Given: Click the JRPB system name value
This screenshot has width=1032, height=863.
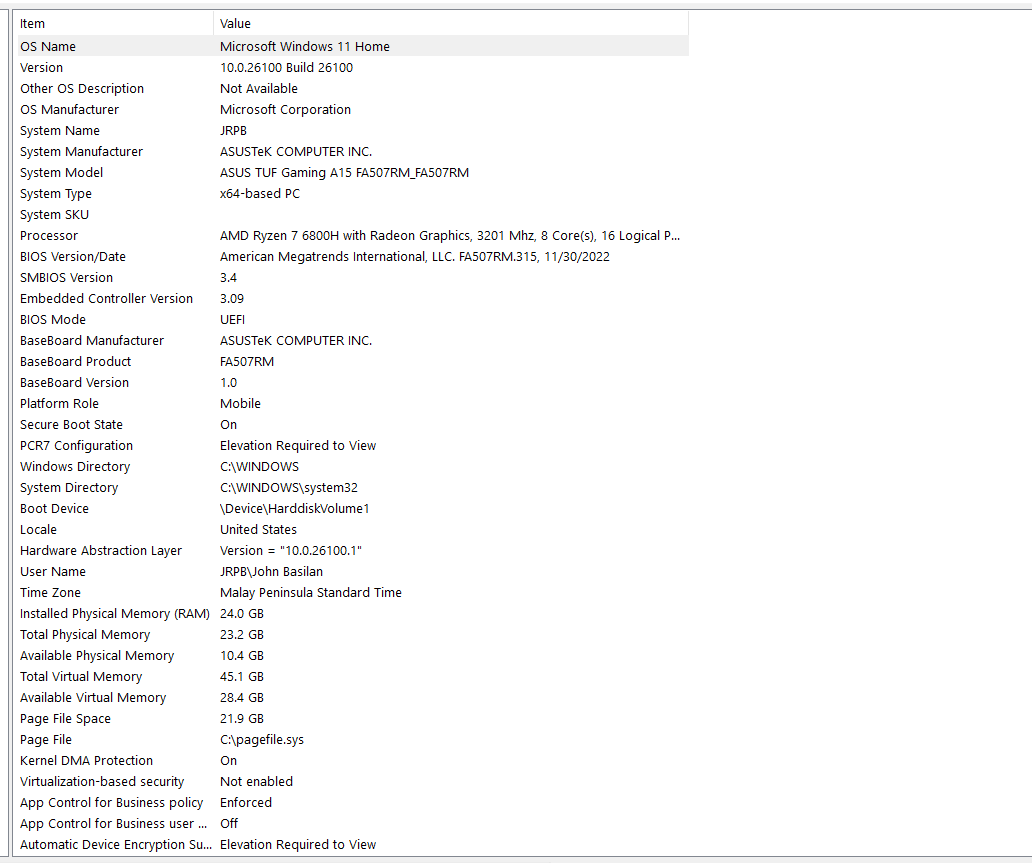Looking at the screenshot, I should tap(233, 130).
